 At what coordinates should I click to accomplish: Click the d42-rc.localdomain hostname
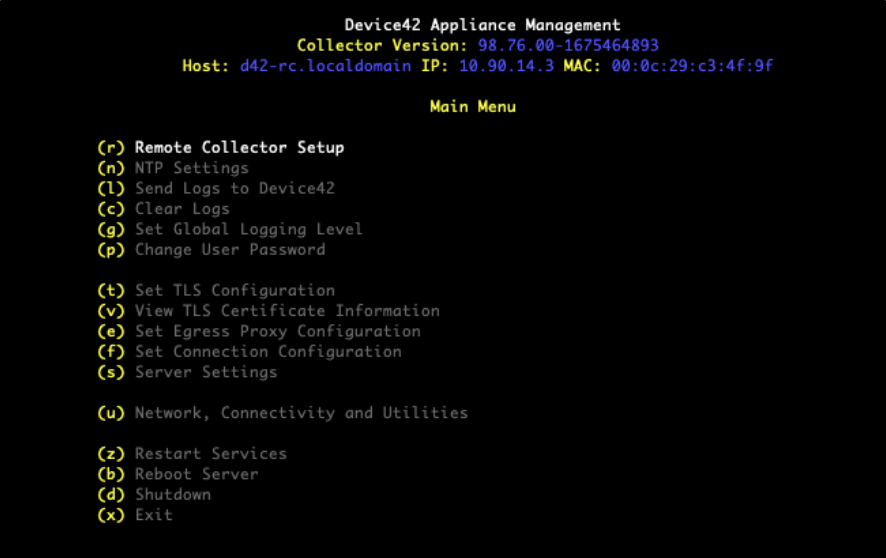(326, 66)
